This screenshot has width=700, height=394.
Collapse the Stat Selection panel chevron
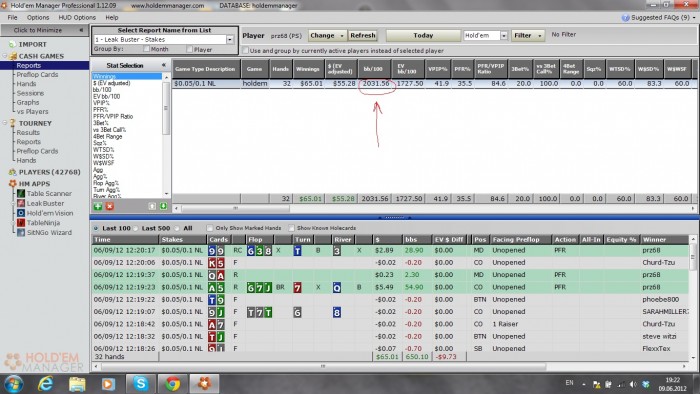pos(164,65)
